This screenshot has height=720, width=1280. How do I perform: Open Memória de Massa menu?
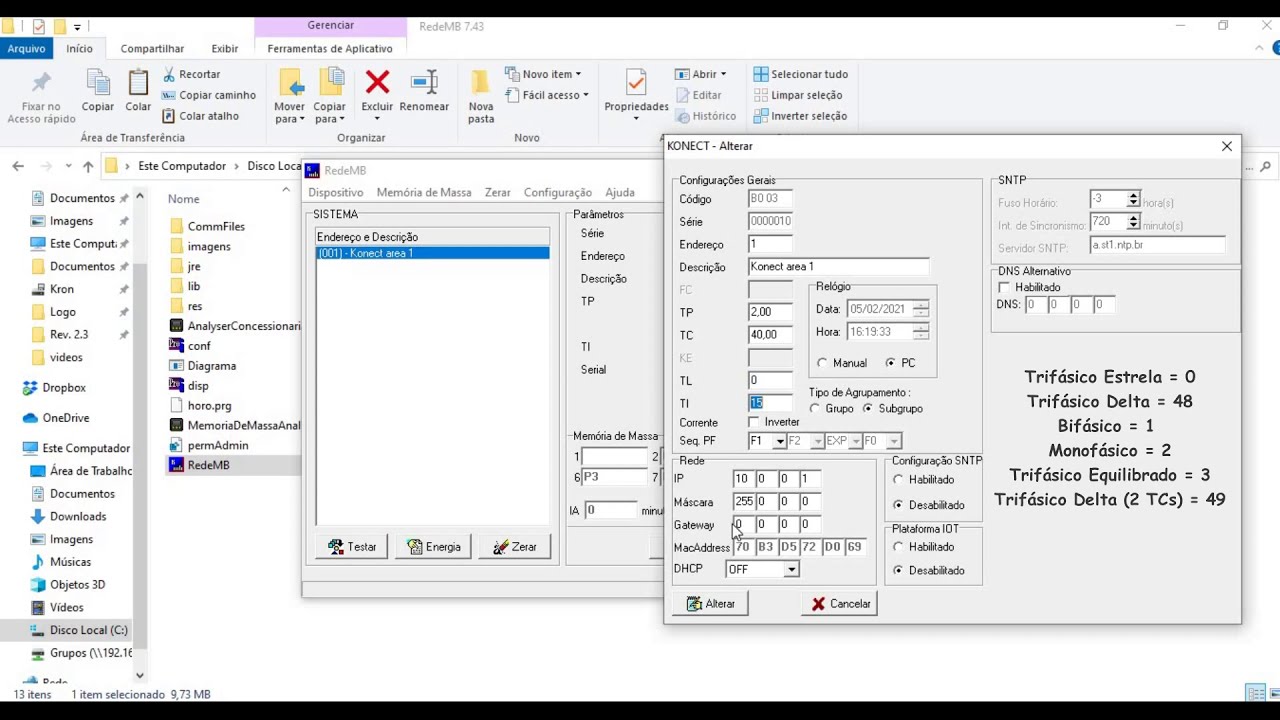click(424, 192)
